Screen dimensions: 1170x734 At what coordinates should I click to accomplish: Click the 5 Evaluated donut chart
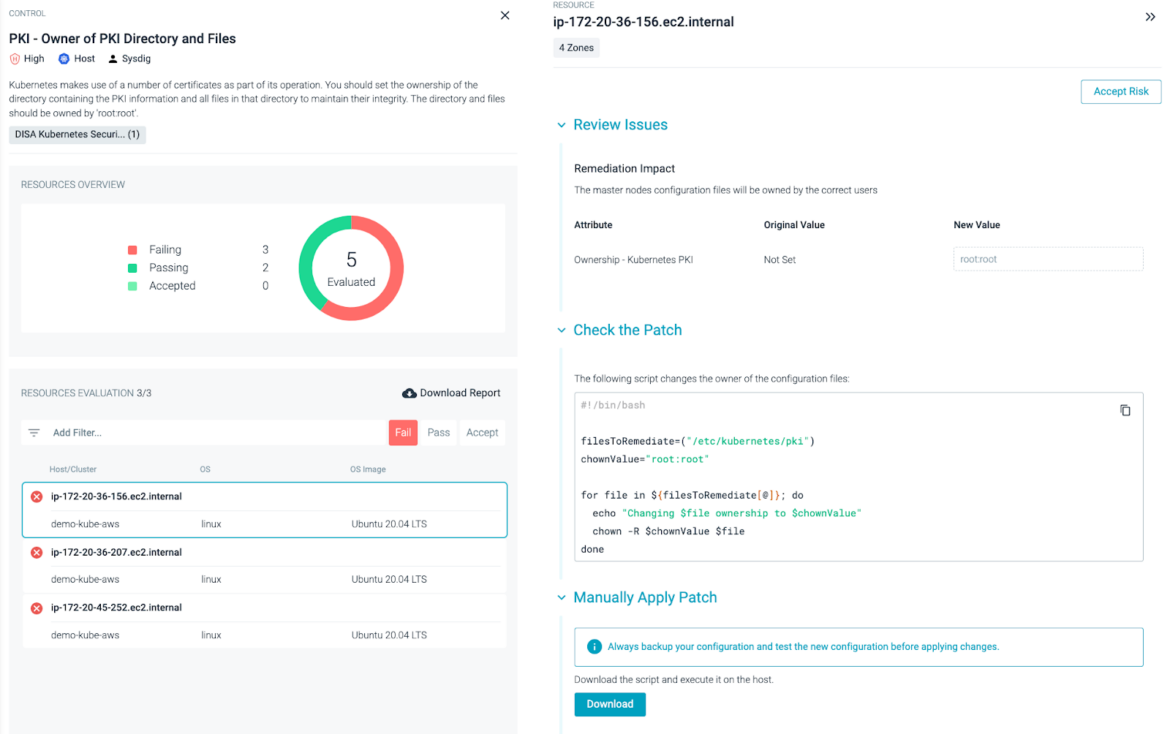350,266
